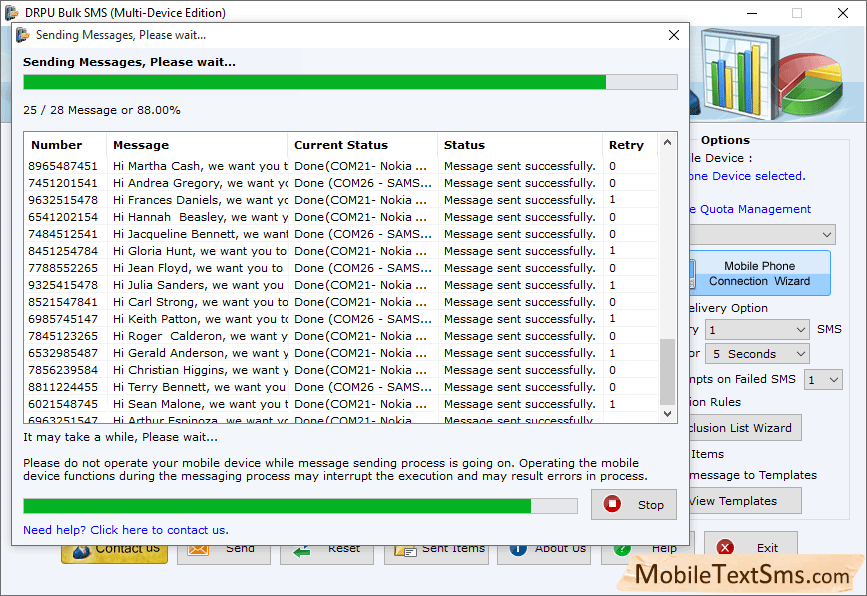
Task: Click the '25 / 28 Message or 88.00%' text
Action: tap(102, 110)
